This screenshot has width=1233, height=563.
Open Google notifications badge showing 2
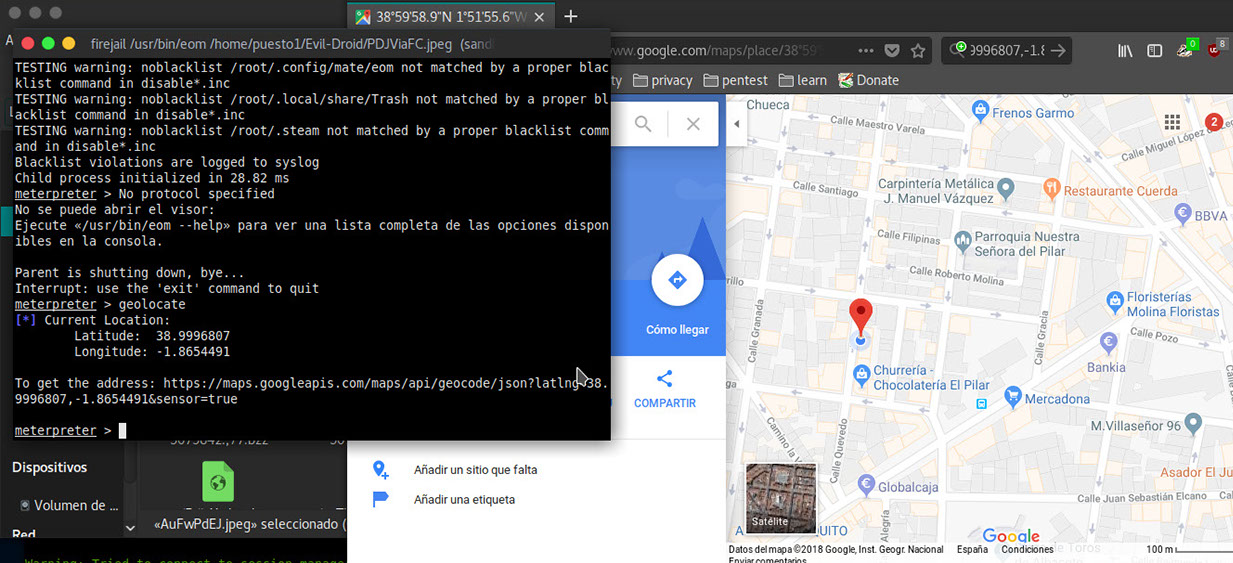point(1214,122)
